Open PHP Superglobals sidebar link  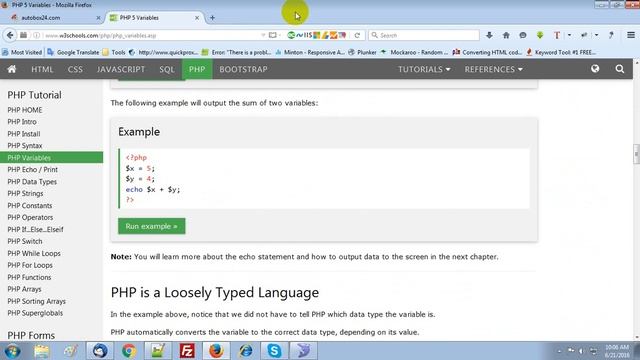(35, 313)
